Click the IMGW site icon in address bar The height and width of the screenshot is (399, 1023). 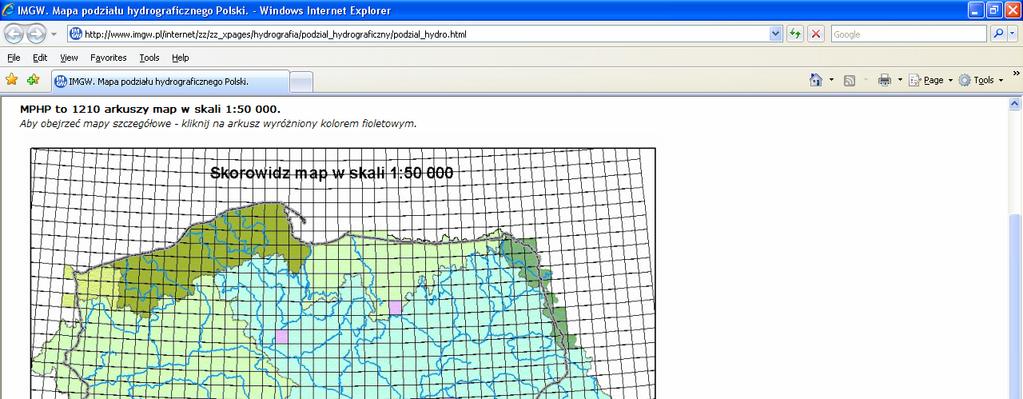pyautogui.click(x=76, y=34)
